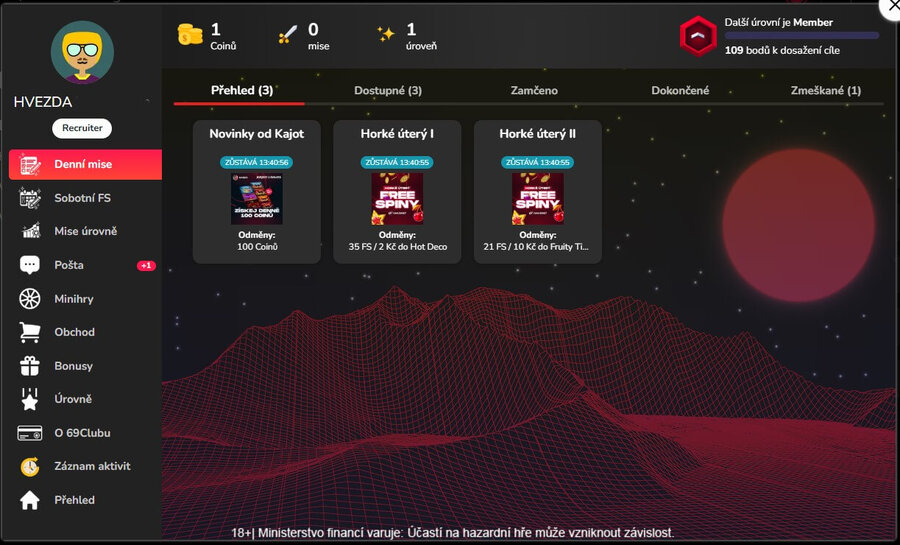Click the Přehled home icon
The height and width of the screenshot is (545, 900).
coord(30,500)
